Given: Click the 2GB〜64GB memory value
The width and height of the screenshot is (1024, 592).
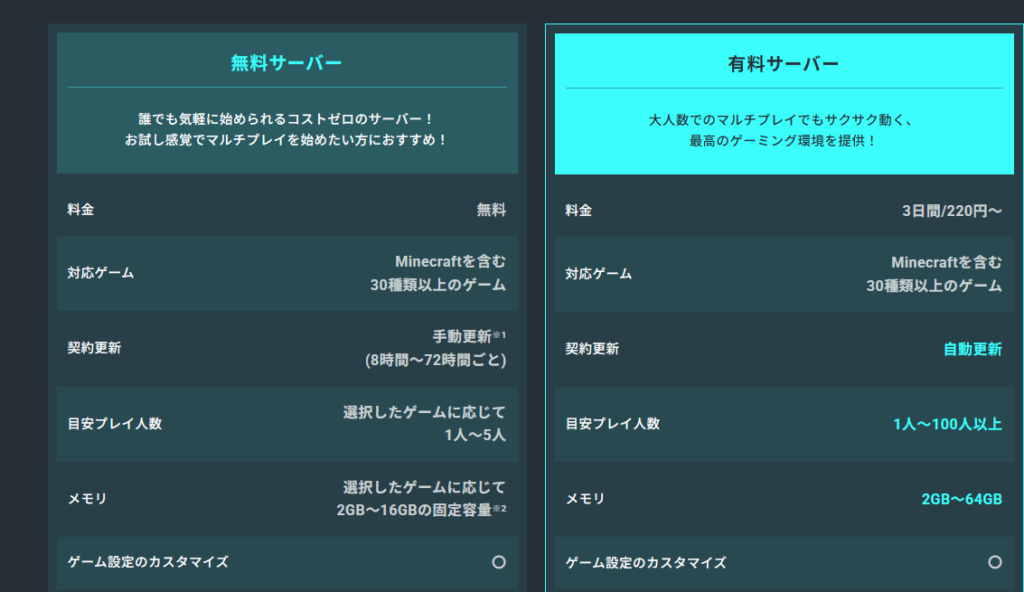Looking at the screenshot, I should point(961,499).
